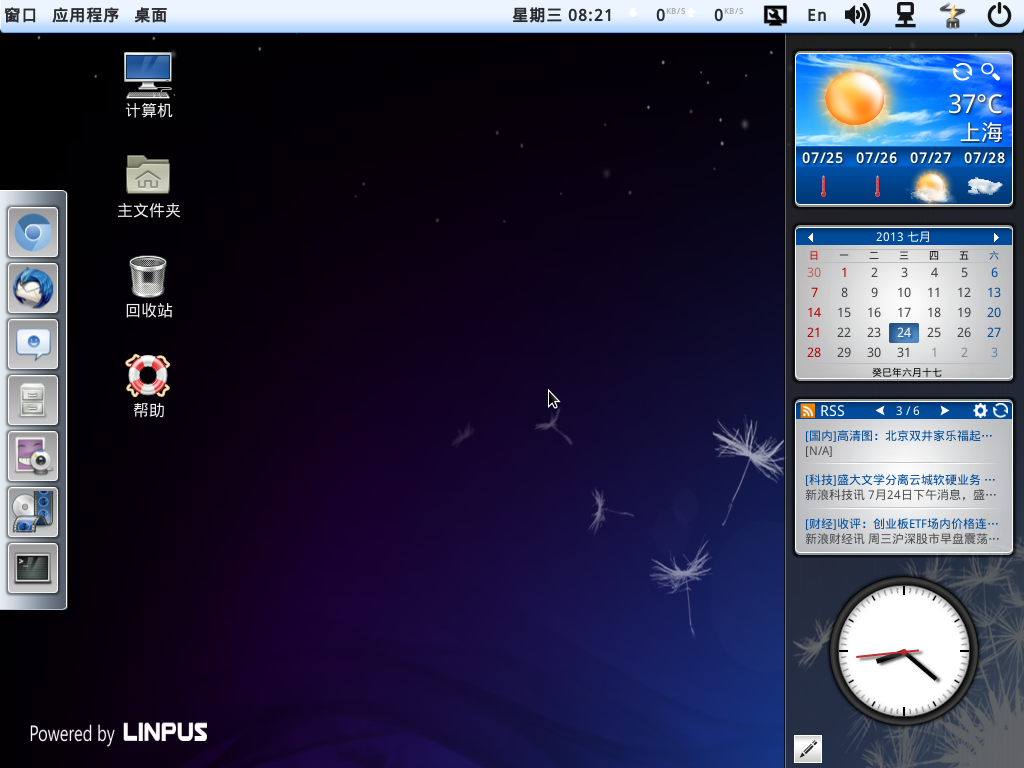Launch the webcam application from dock
Image resolution: width=1024 pixels, height=768 pixels.
pyautogui.click(x=33, y=456)
